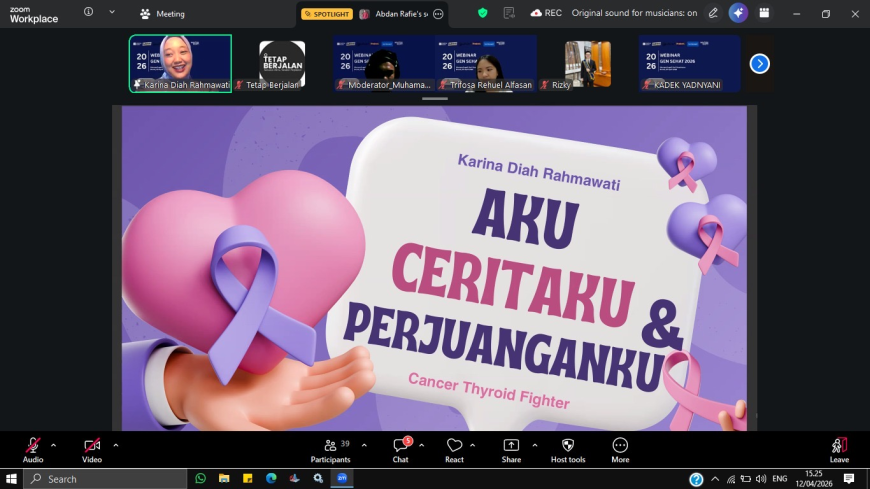Open the Chat panel

pyautogui.click(x=401, y=450)
